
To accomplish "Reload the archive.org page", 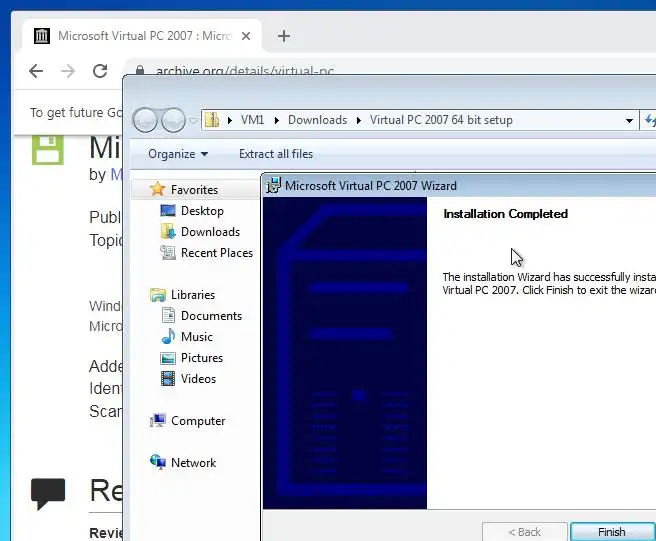I will 100,71.
